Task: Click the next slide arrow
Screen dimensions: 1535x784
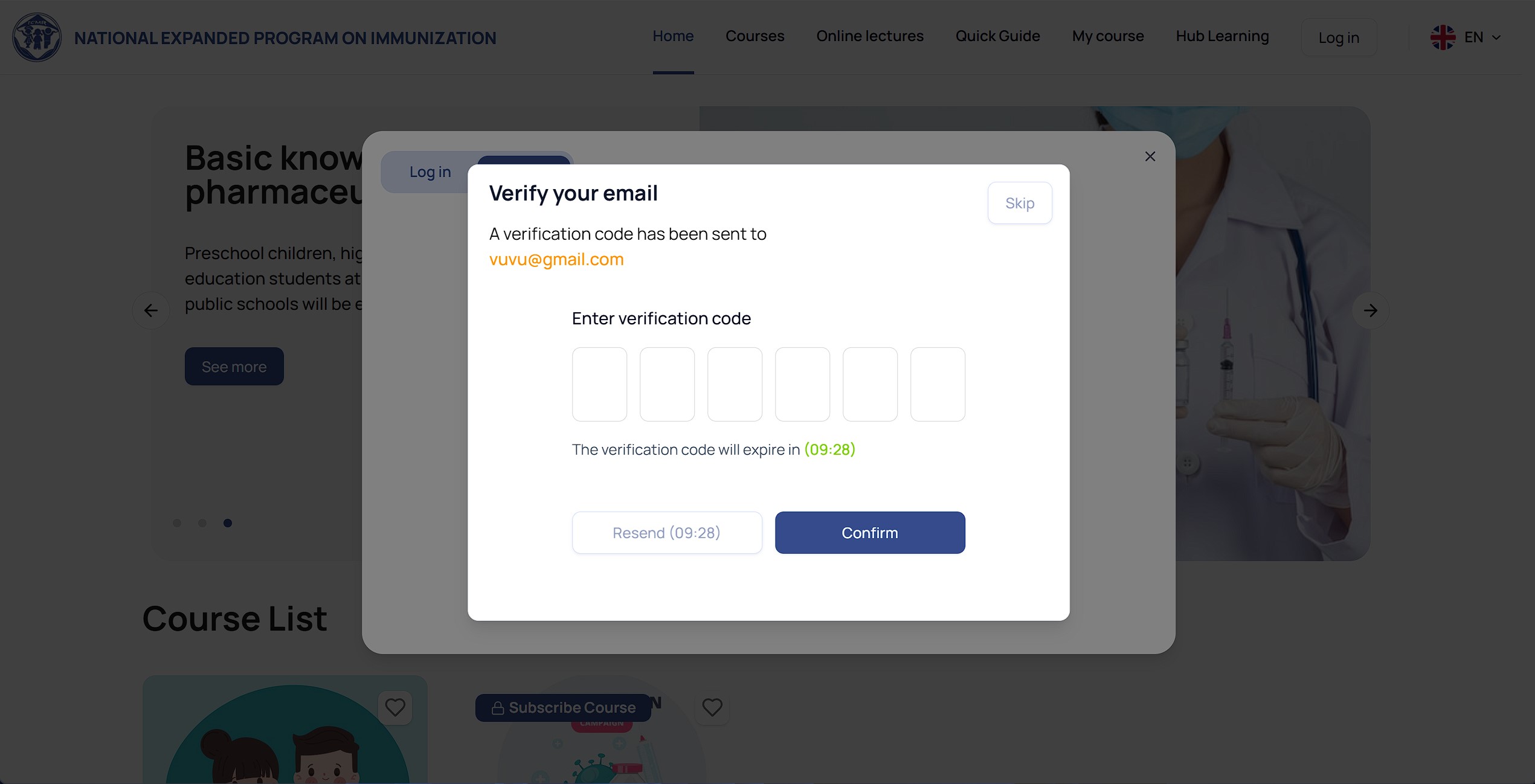Action: pyautogui.click(x=1370, y=310)
